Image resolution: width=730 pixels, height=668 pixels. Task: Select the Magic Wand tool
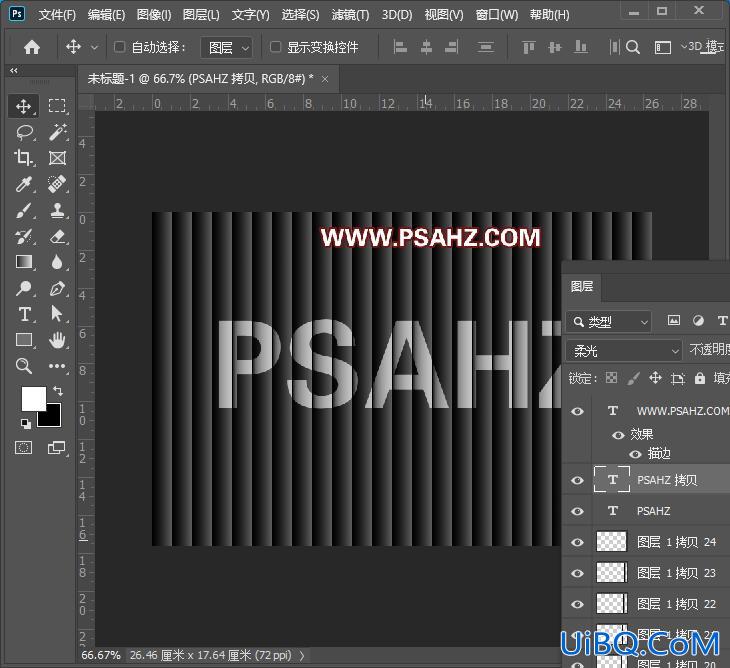click(57, 132)
